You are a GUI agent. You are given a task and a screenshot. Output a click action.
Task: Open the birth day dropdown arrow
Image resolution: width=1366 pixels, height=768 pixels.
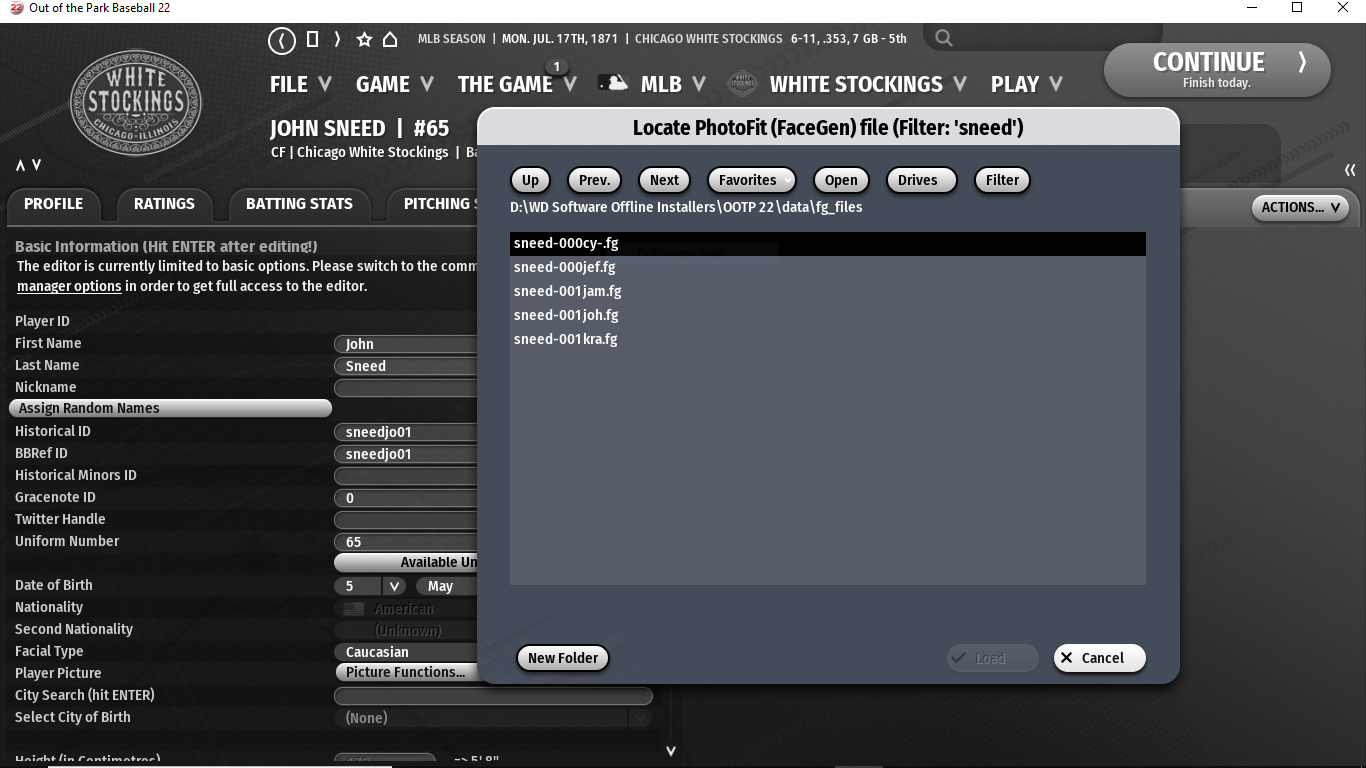(394, 586)
